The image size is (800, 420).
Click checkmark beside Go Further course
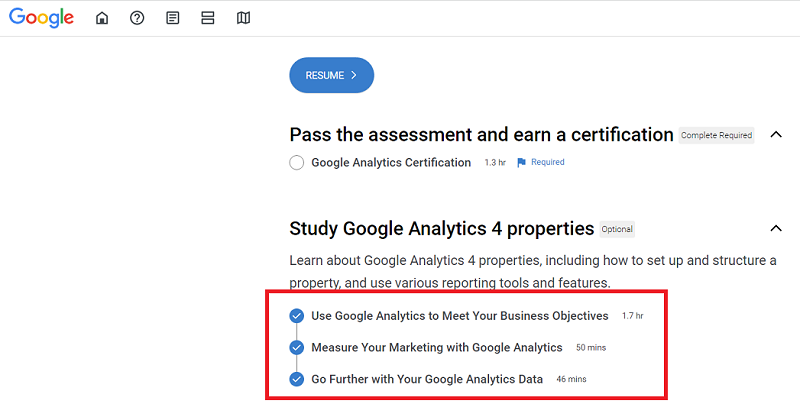pos(296,379)
